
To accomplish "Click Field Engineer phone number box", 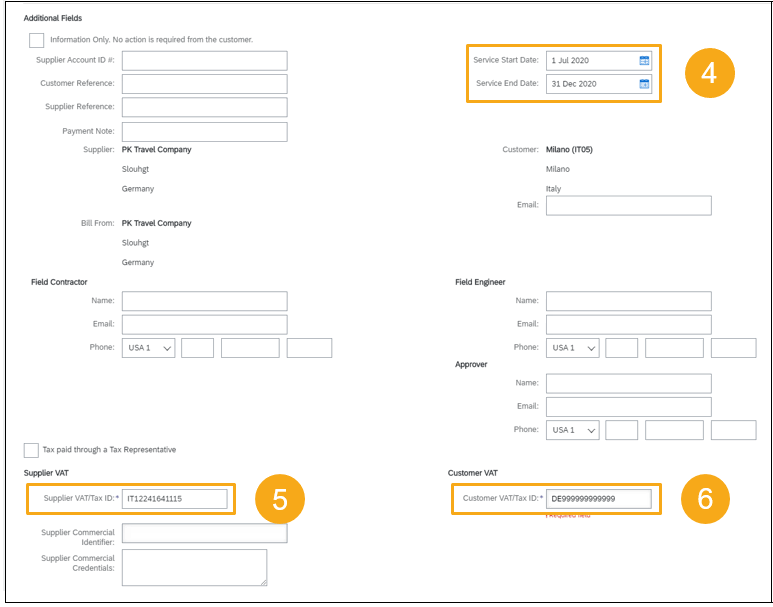I will [674, 348].
